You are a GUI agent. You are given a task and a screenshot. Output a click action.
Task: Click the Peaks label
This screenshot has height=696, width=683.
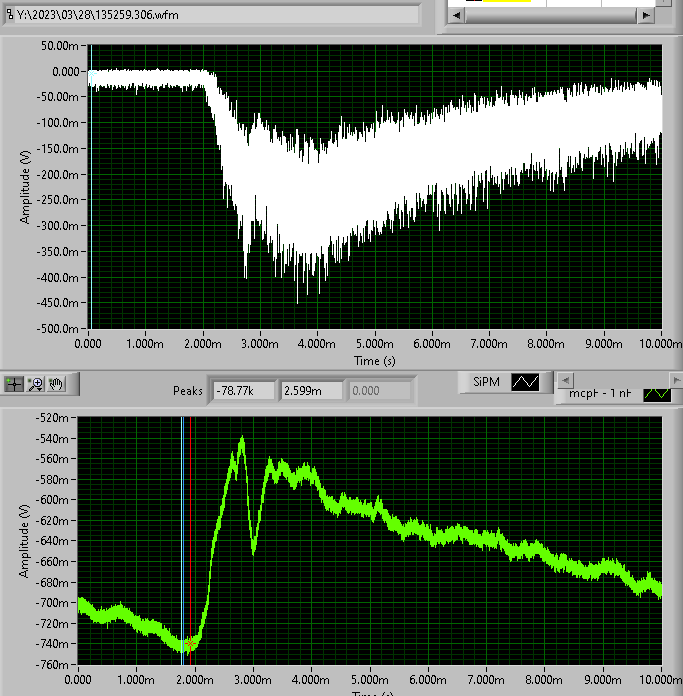pos(188,391)
